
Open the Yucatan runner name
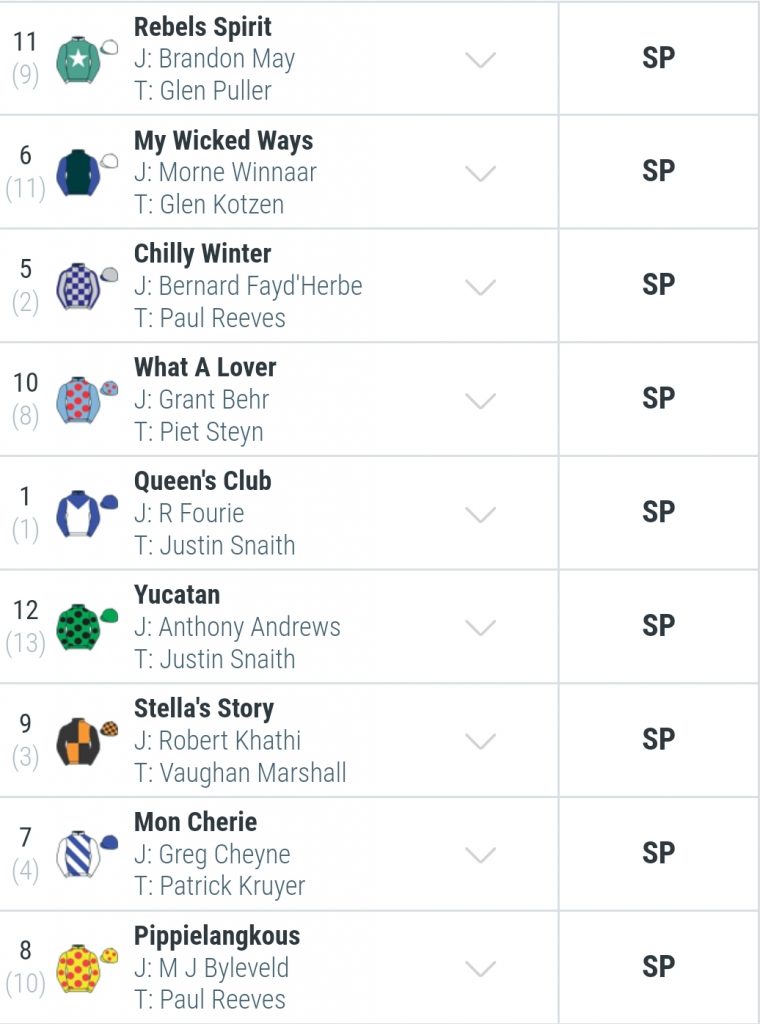177,595
